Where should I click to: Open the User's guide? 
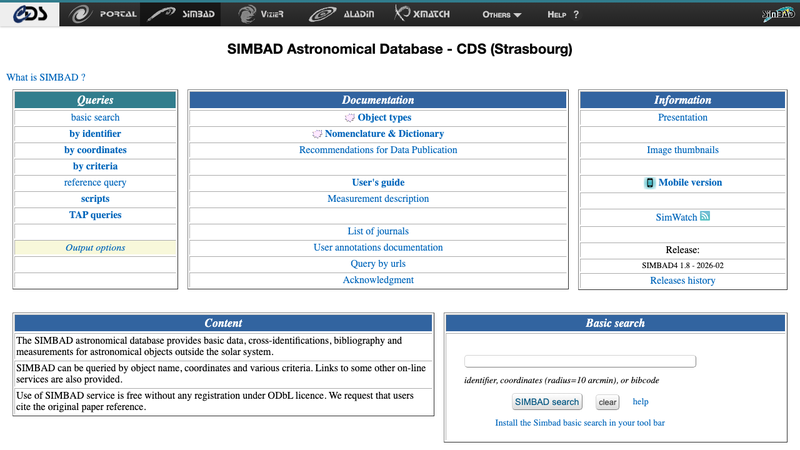378,183
